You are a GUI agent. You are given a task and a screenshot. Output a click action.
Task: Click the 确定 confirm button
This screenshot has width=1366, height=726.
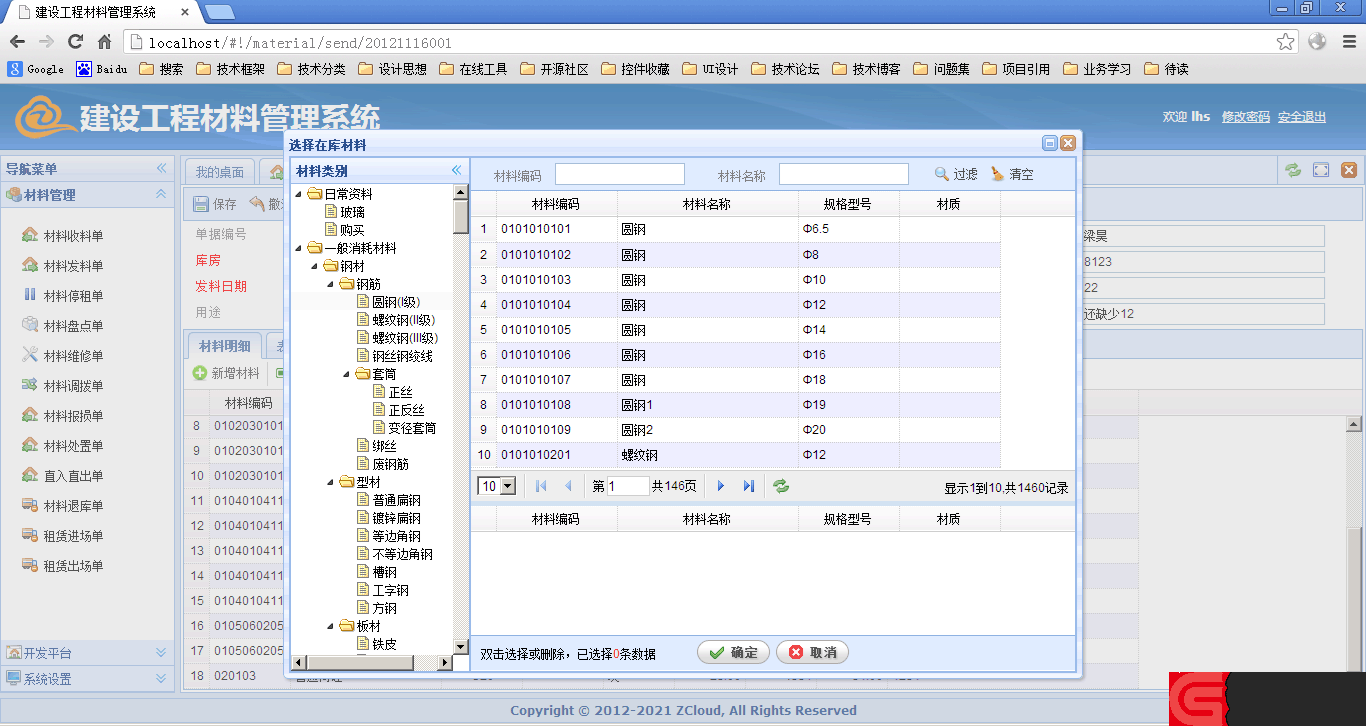(x=733, y=652)
